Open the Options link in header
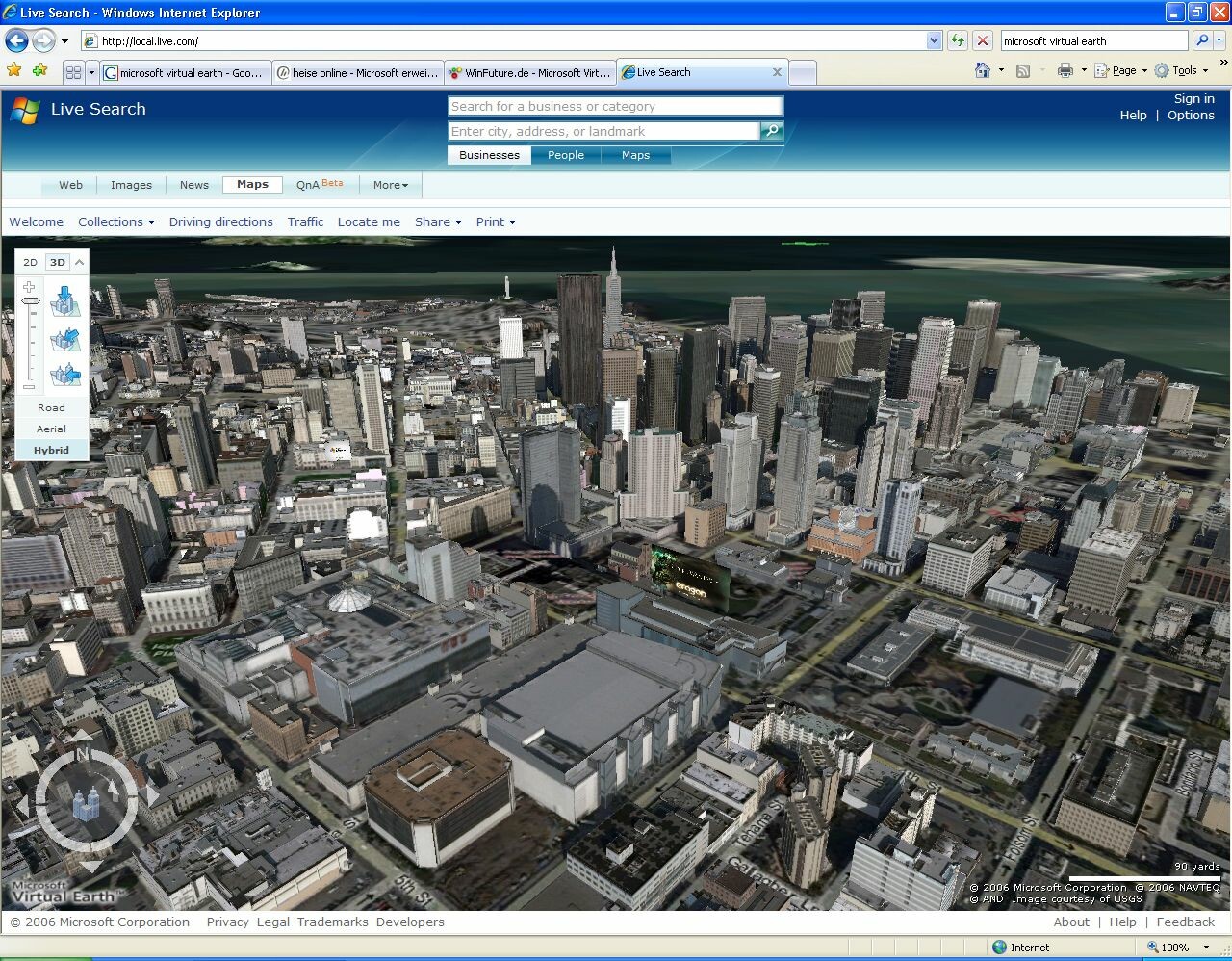 pyautogui.click(x=1191, y=115)
